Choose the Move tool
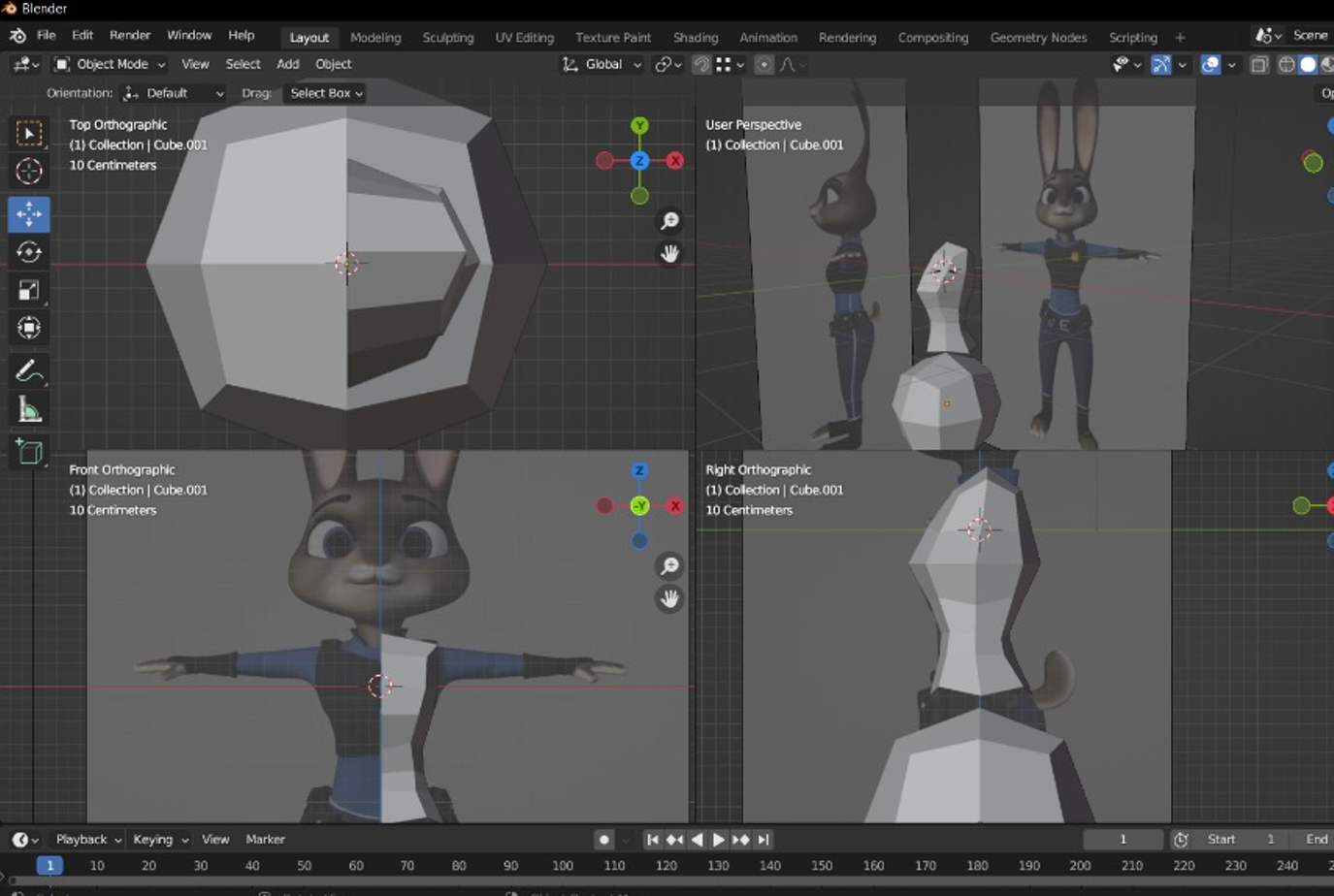The image size is (1334, 896). (x=29, y=213)
